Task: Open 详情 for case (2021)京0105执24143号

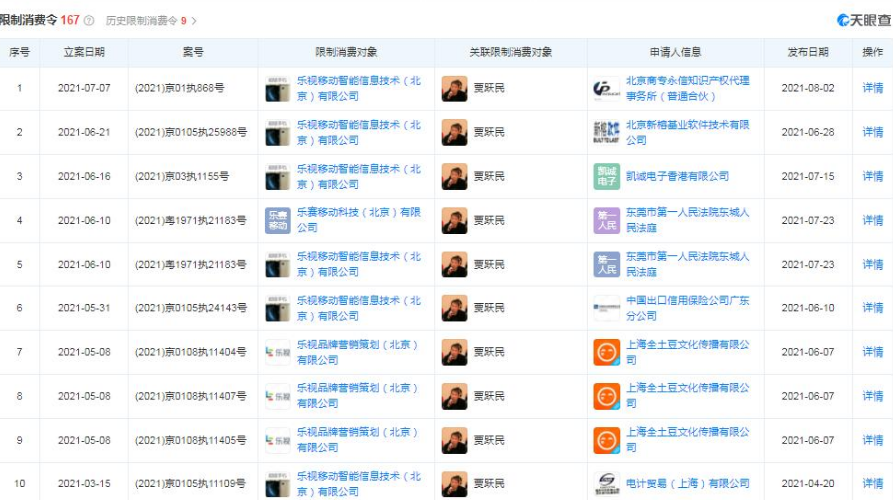Action: tap(872, 308)
